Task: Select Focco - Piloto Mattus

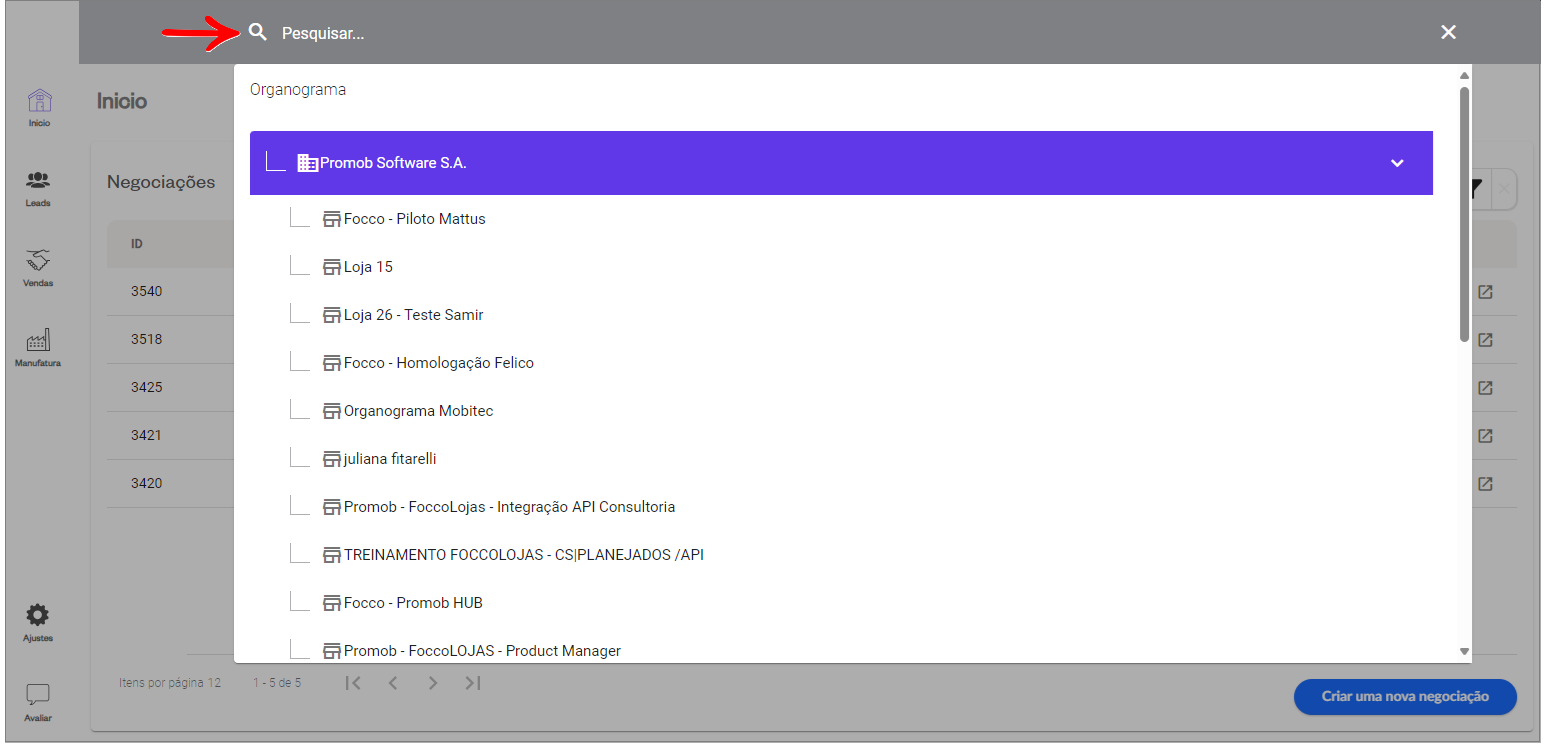Action: (x=415, y=219)
